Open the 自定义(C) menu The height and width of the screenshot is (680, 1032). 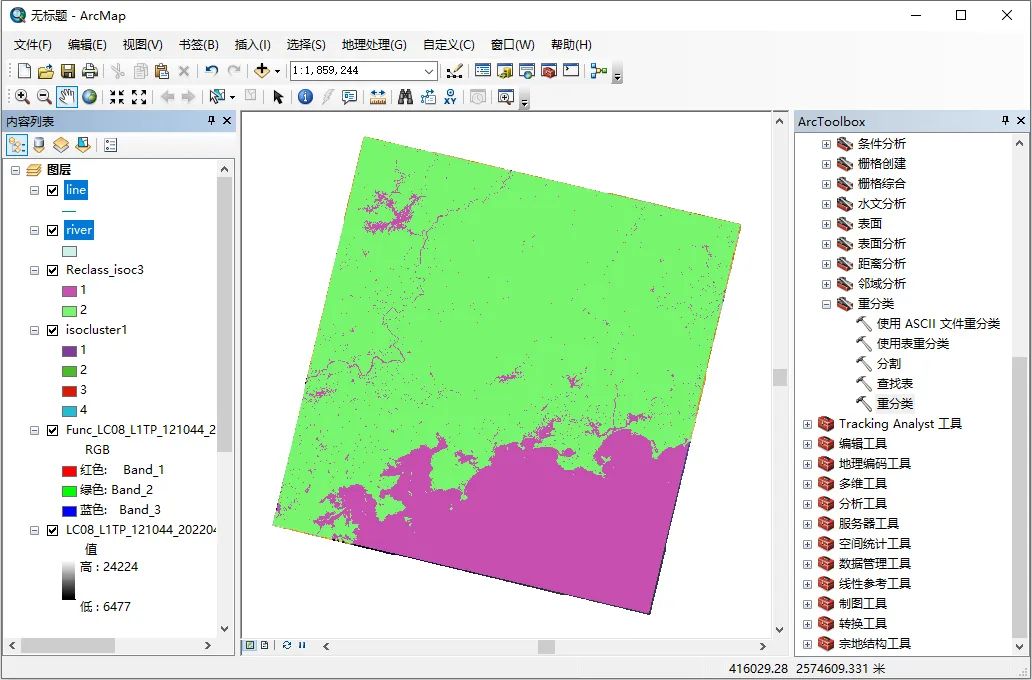[448, 45]
